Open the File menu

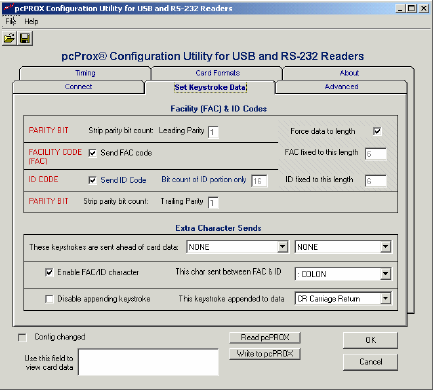point(10,21)
